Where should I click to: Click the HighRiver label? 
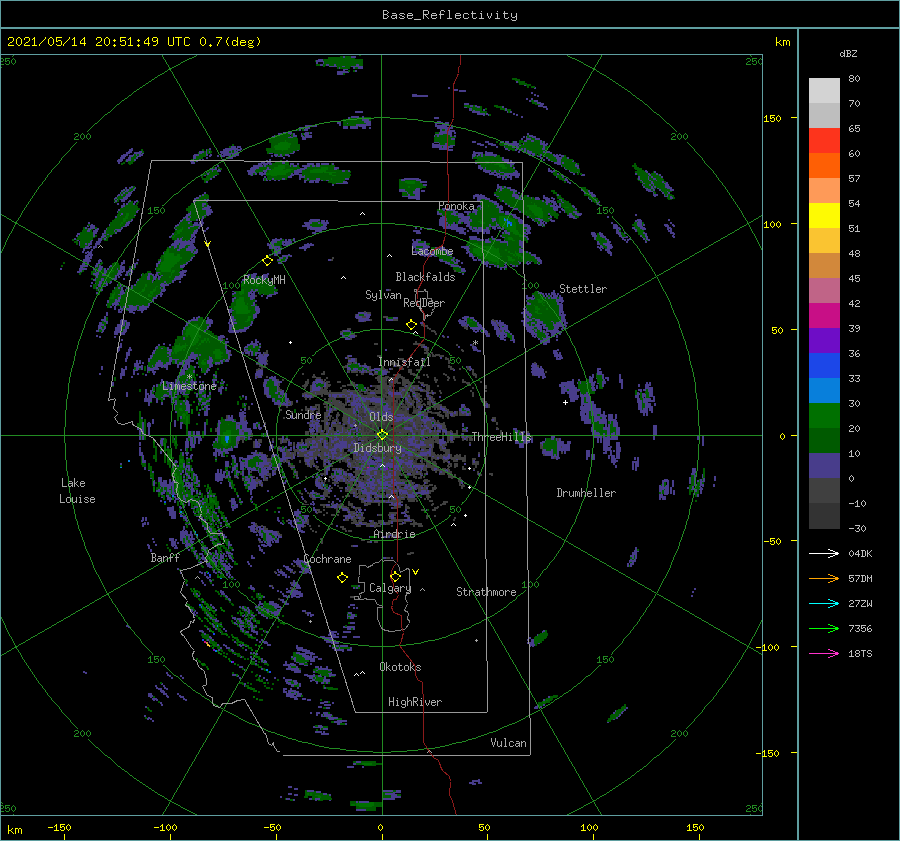(415, 702)
